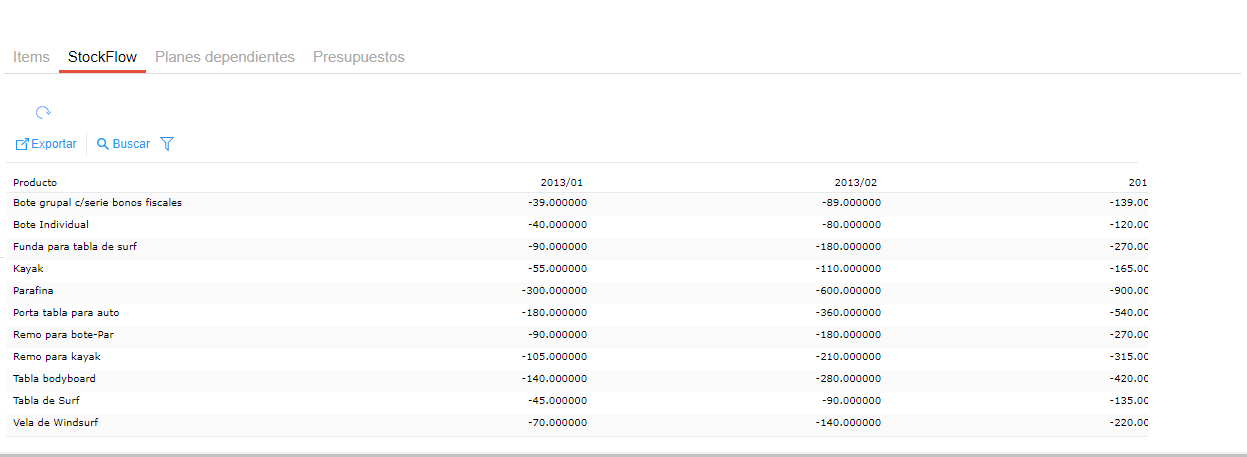Select the Bote grupal c/serie bonos fiscales row
The height and width of the screenshot is (457, 1247).
click(97, 203)
